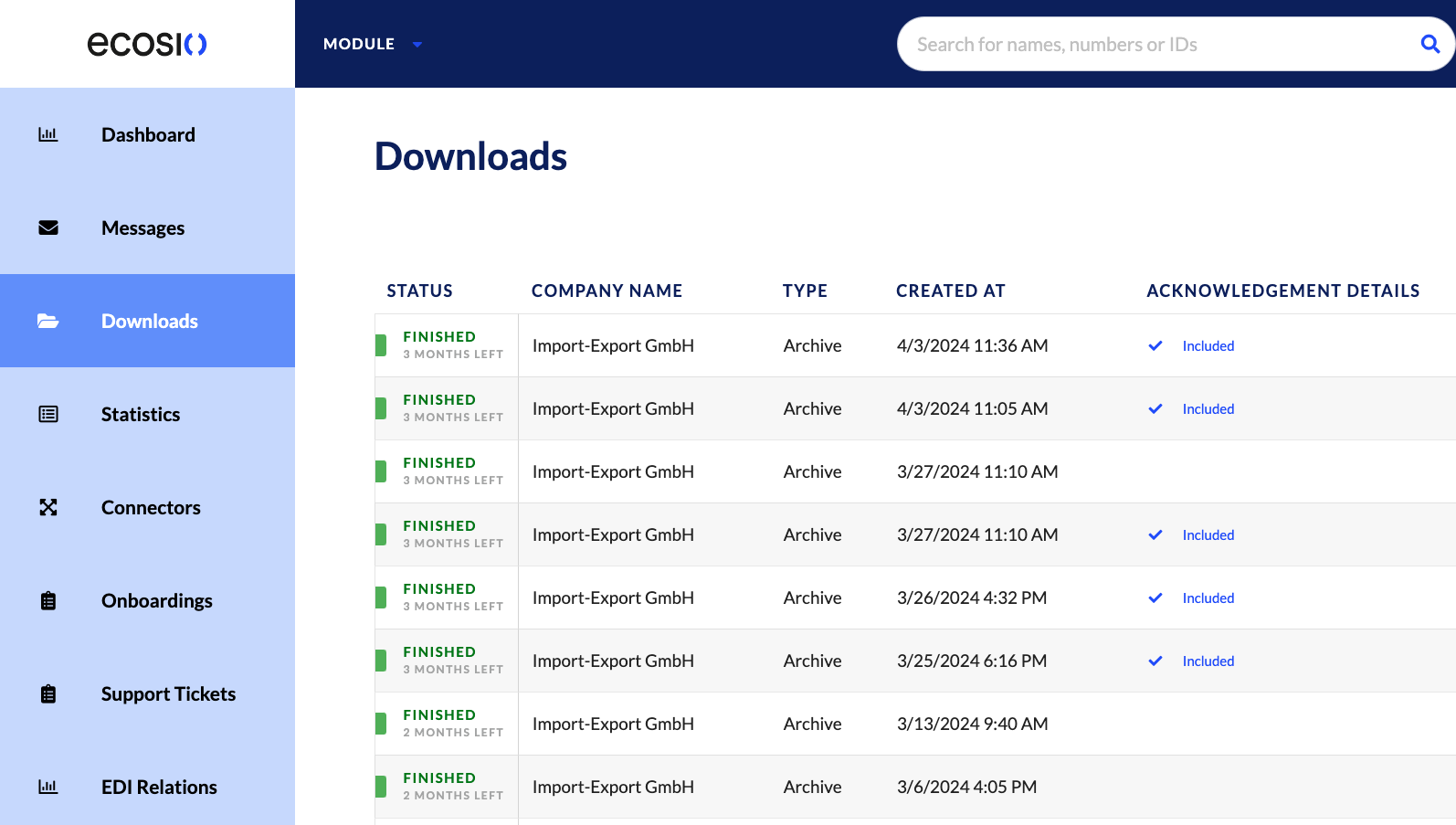Click checkmark icon for 4/3/2024 11:05 AM row
Screen dimensions: 1456x825
tap(1155, 408)
